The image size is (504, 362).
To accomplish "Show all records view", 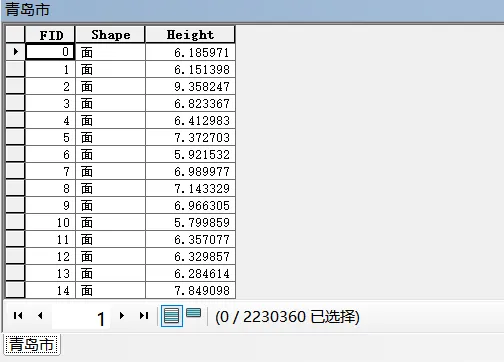I will click(172, 316).
